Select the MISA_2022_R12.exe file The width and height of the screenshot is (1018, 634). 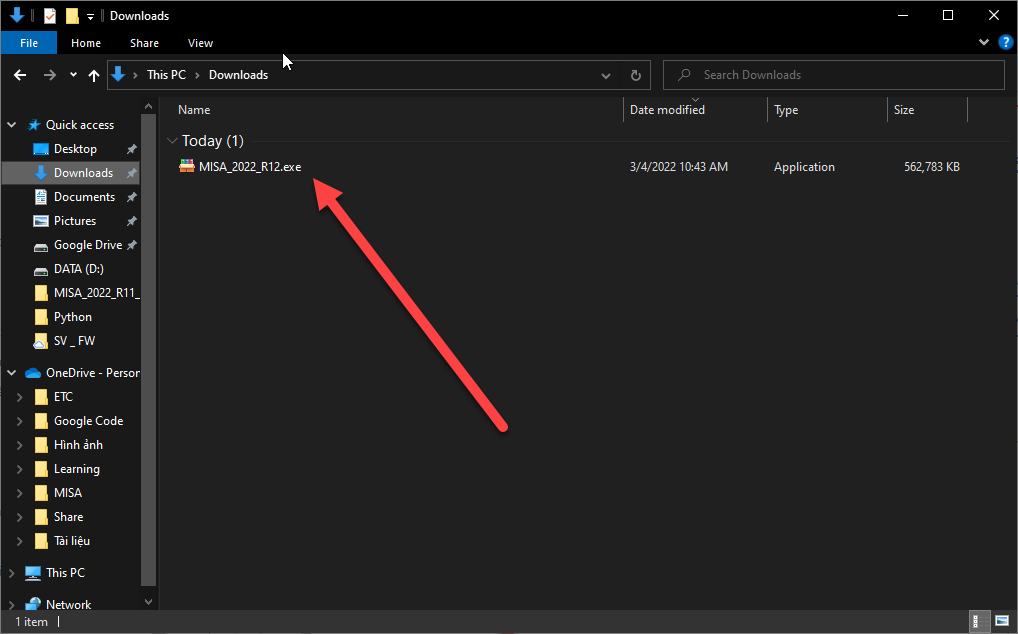point(250,167)
